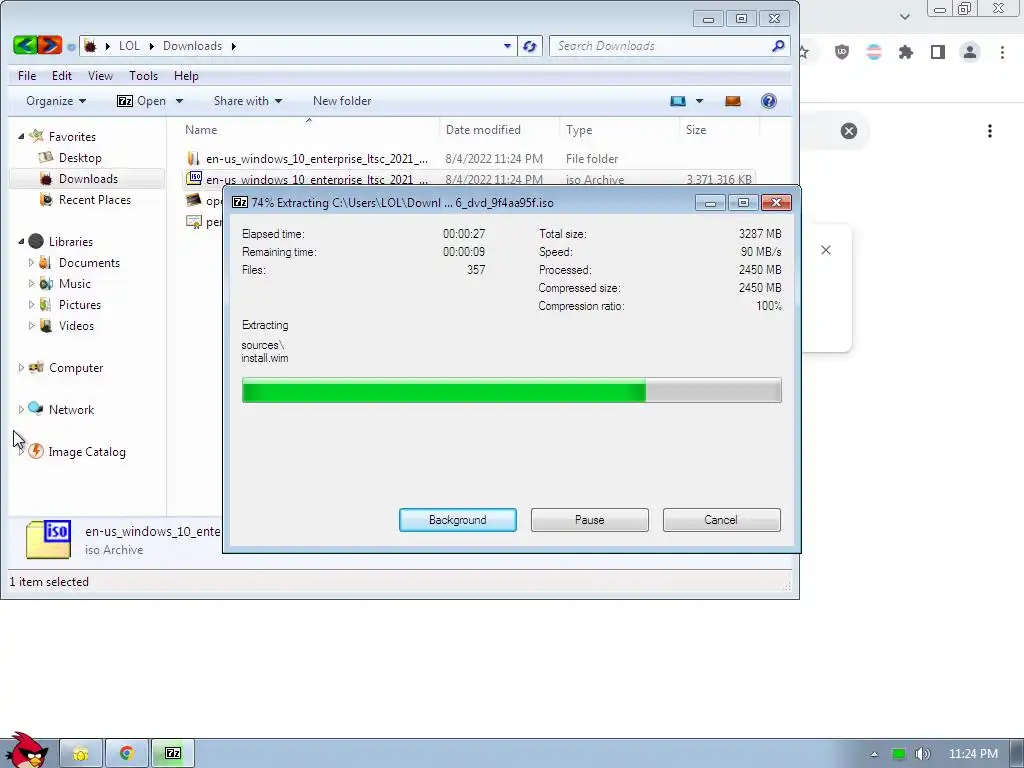Open the Help menu

tap(186, 76)
